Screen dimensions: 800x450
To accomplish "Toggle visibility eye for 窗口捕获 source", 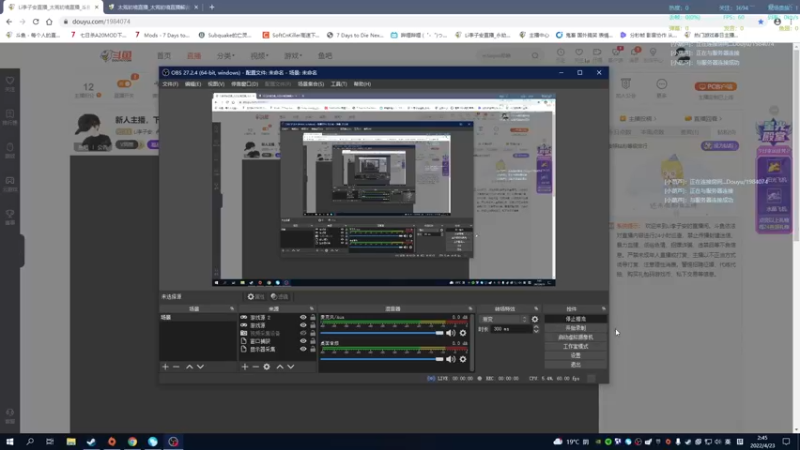I will pos(303,341).
